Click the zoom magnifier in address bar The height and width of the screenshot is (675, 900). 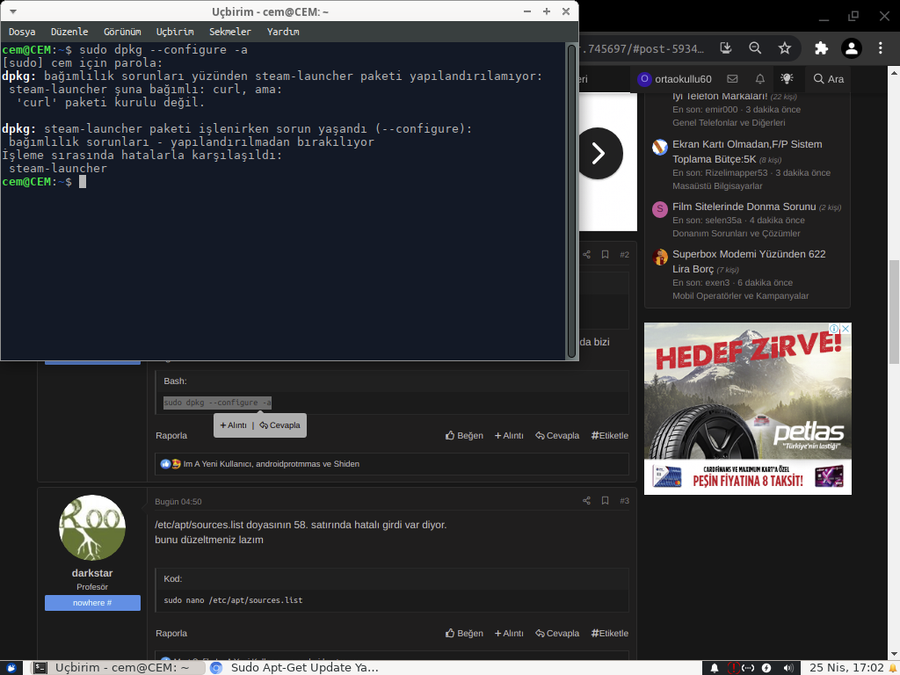click(x=755, y=48)
